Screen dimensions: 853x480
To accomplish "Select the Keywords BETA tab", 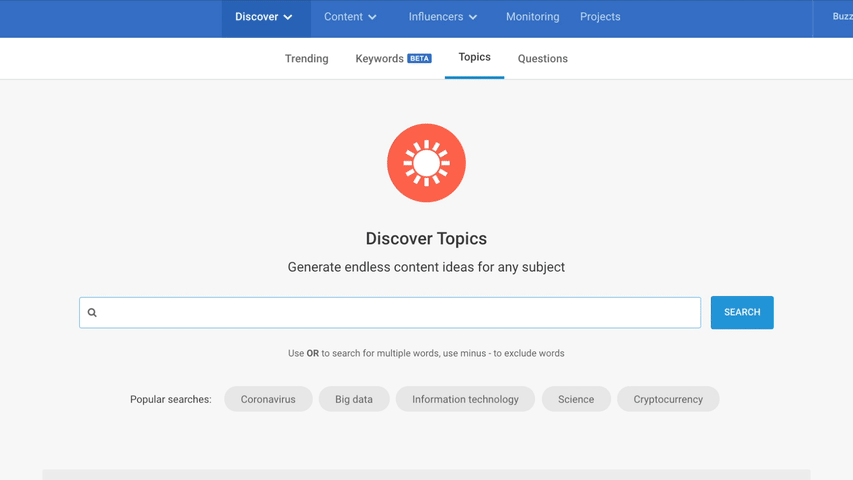I will (x=380, y=59).
